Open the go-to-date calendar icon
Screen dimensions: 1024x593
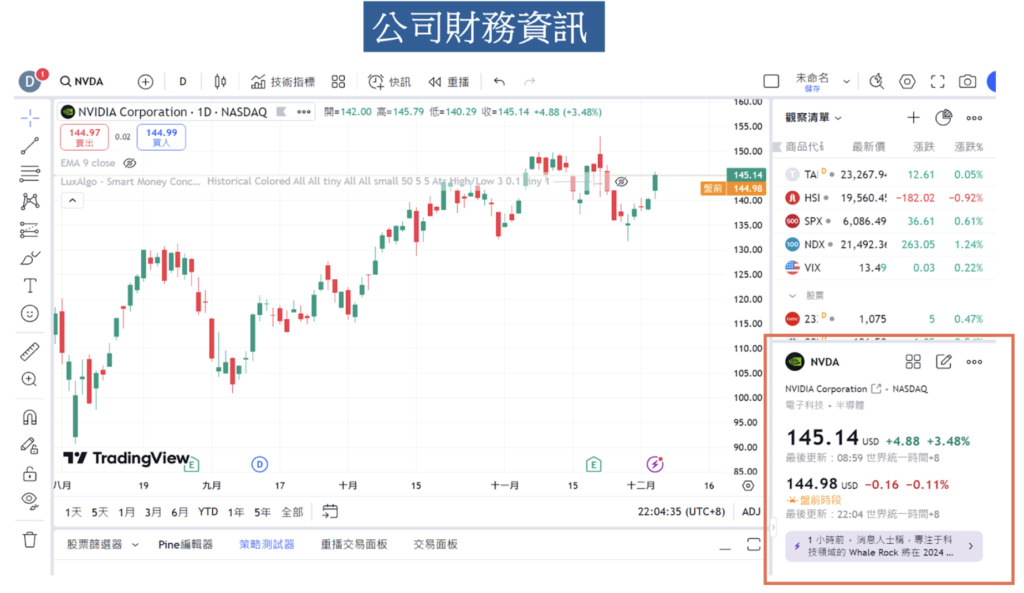(x=330, y=511)
